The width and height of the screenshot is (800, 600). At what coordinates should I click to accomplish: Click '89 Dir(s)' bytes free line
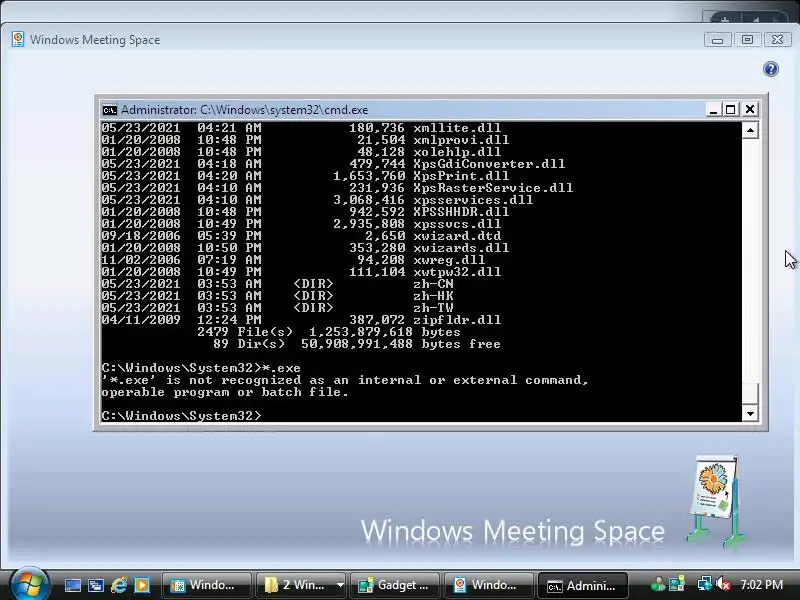coord(357,344)
